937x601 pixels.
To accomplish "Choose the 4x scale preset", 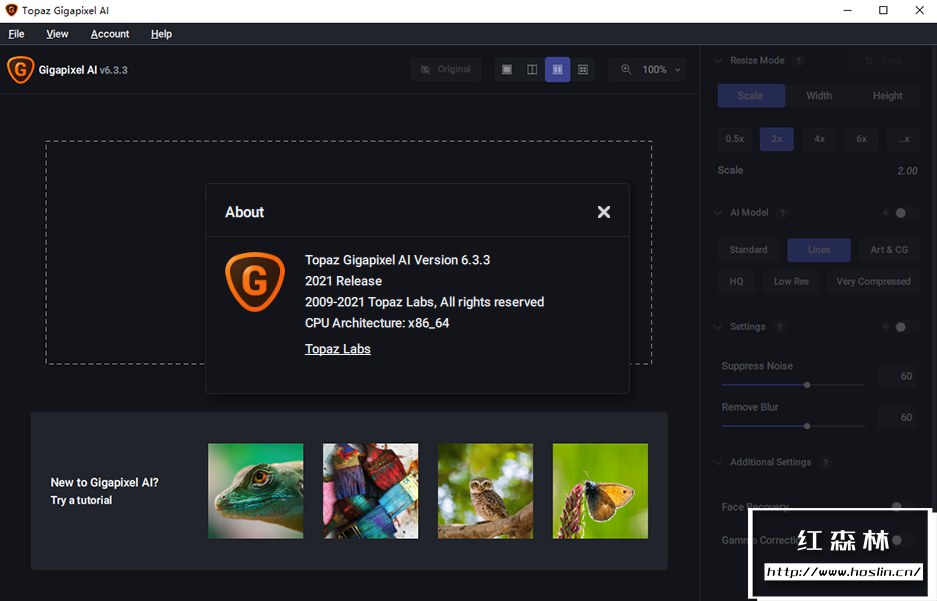I will point(819,139).
